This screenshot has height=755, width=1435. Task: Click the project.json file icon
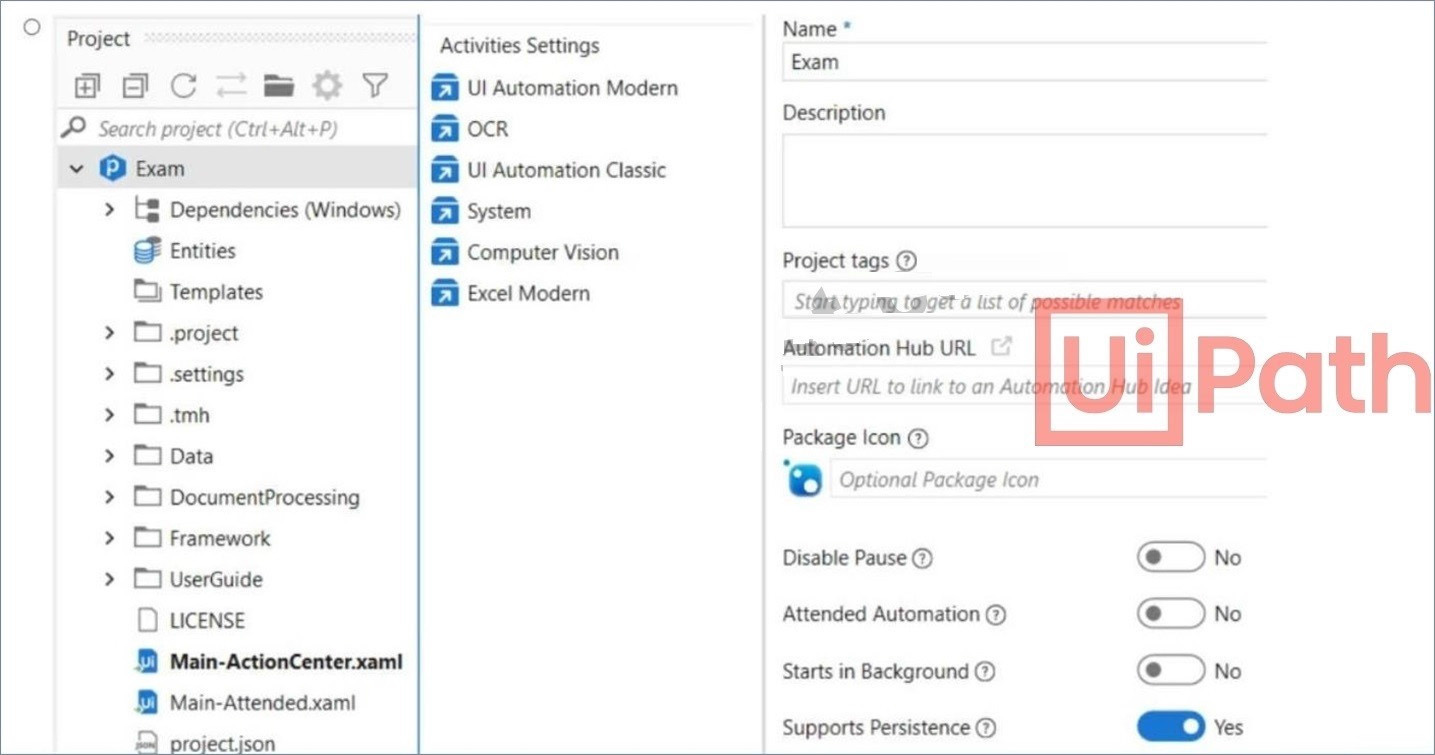click(147, 743)
